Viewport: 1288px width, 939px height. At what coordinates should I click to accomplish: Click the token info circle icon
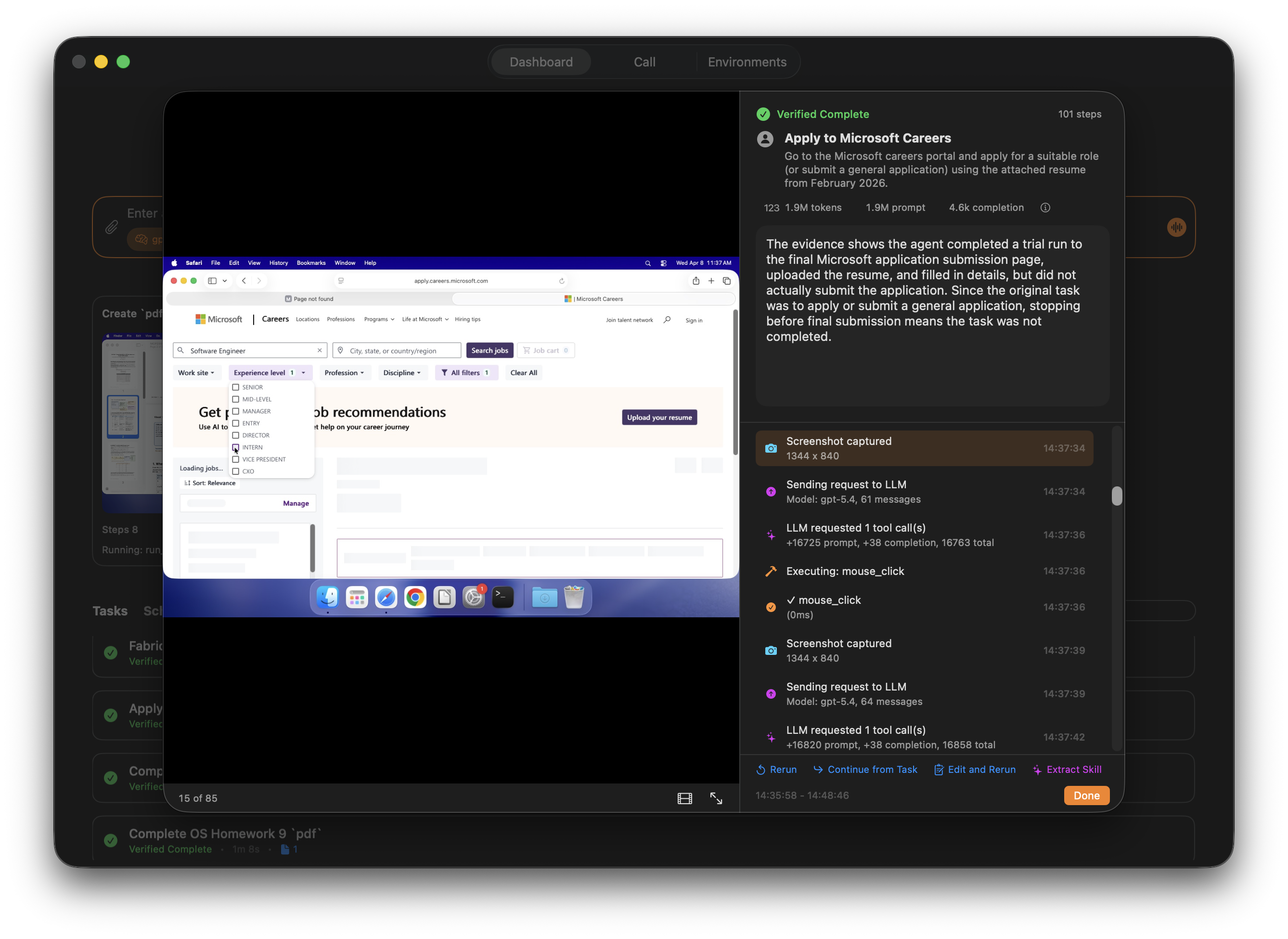(1045, 208)
